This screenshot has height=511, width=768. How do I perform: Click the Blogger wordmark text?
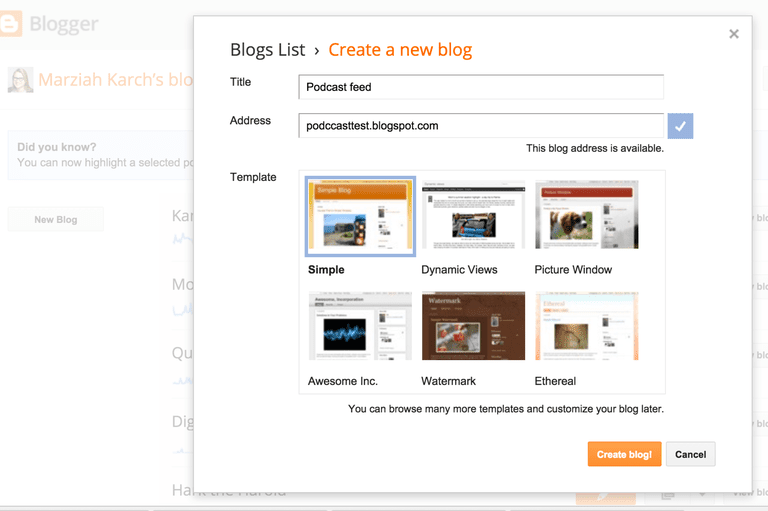coord(64,24)
